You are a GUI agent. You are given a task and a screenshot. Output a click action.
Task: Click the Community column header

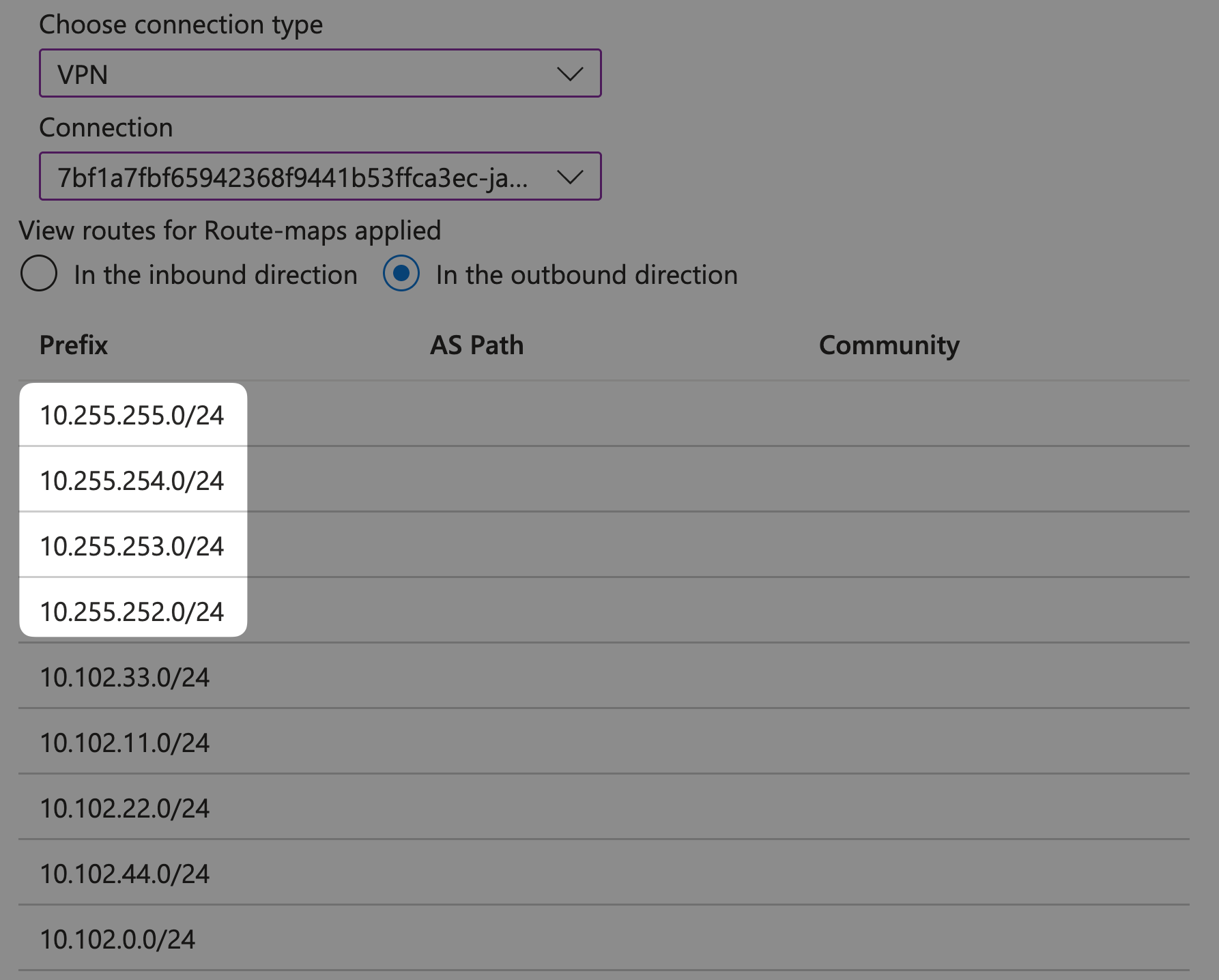(889, 345)
